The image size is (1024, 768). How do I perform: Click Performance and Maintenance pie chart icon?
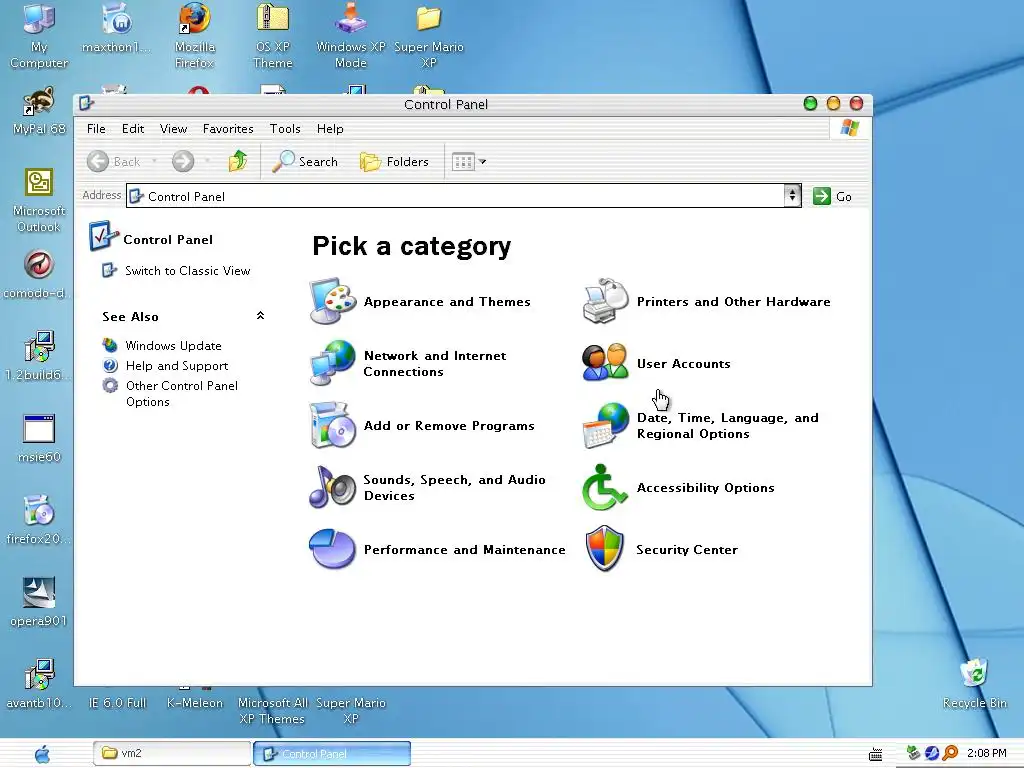coord(332,549)
